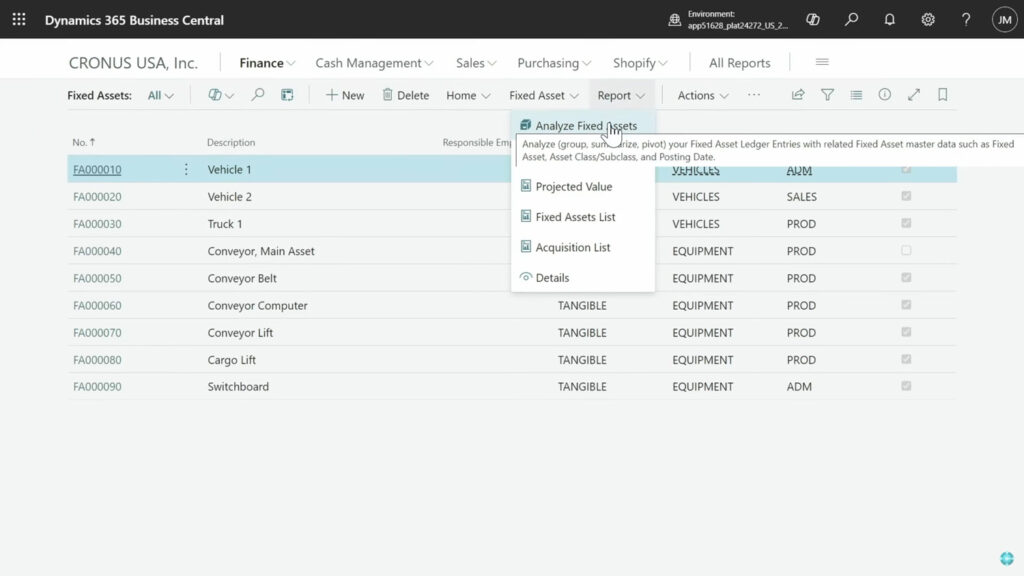The height and width of the screenshot is (576, 1024).
Task: Click TANGIBLE cell in Switchboard row
Action: pyautogui.click(x=582, y=387)
